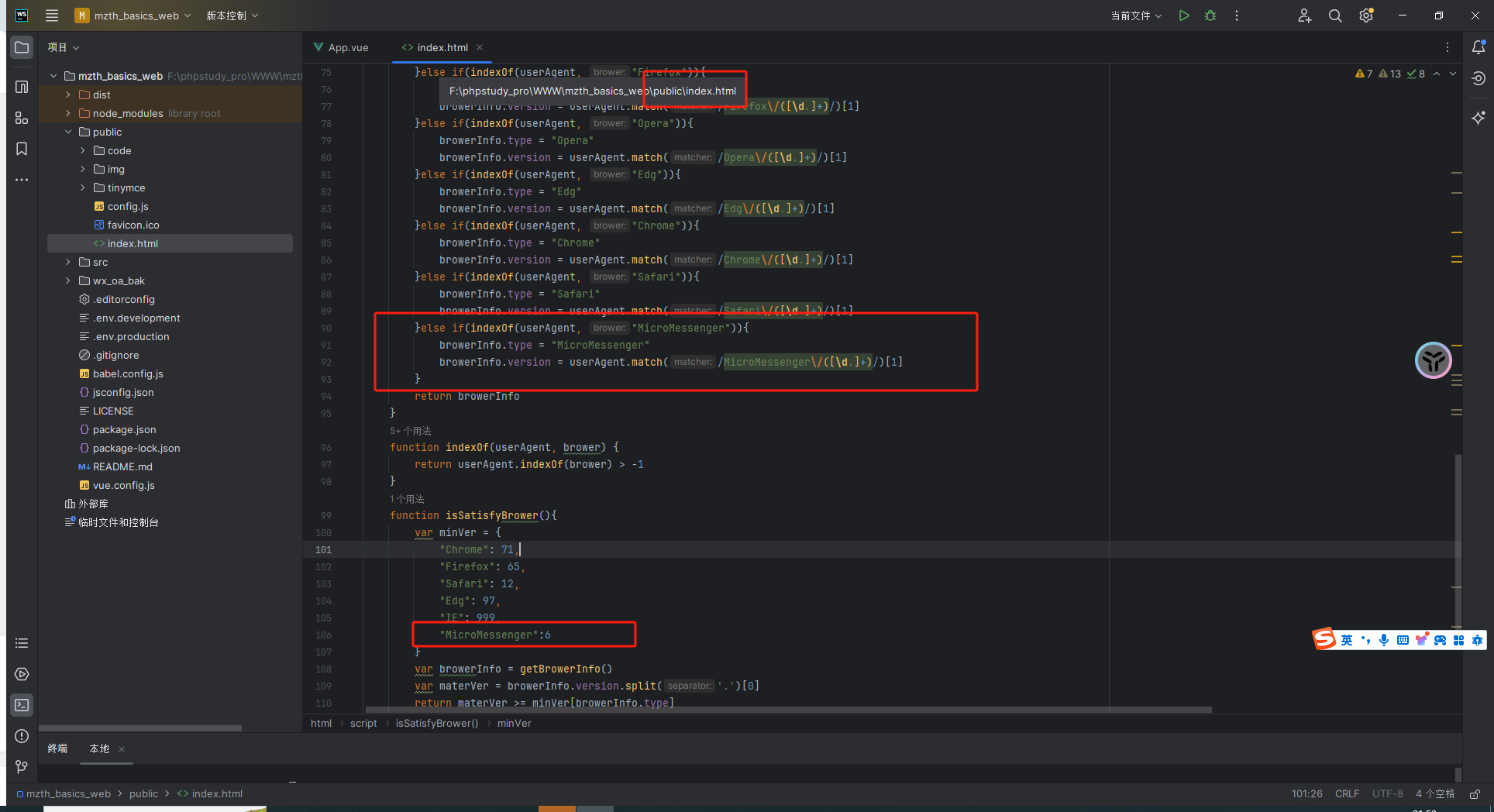Open the history clock icon in right sidebar
This screenshot has height=812, width=1494.
pos(1479,78)
